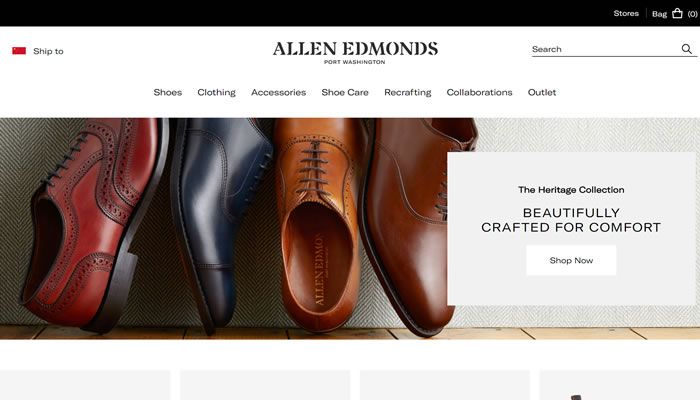This screenshot has width=700, height=400.
Task: Open the Bag link text
Action: (x=659, y=14)
